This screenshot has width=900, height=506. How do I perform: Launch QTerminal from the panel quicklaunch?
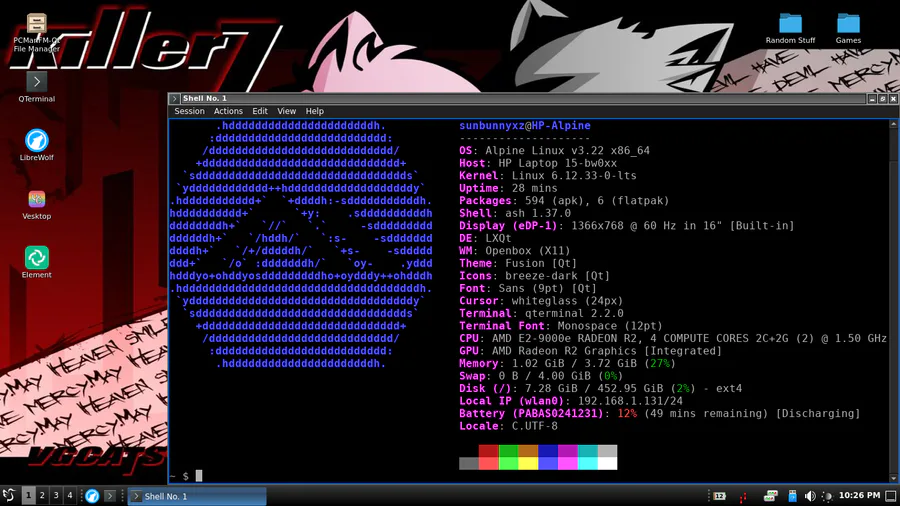pyautogui.click(x=110, y=496)
